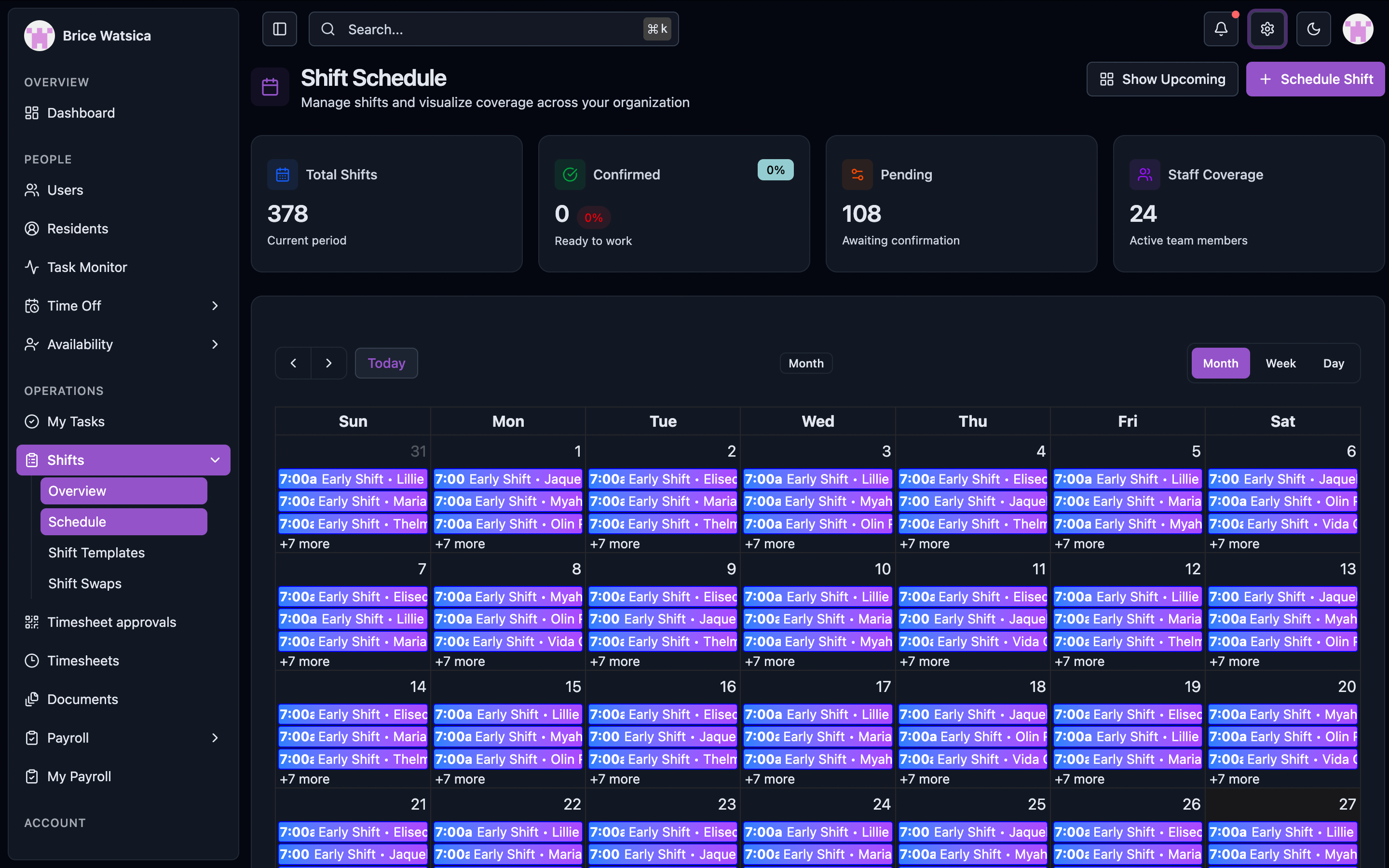Expand '+7 more' on Saturday 13
Screen dimensions: 1389x868
[x=1234, y=661]
